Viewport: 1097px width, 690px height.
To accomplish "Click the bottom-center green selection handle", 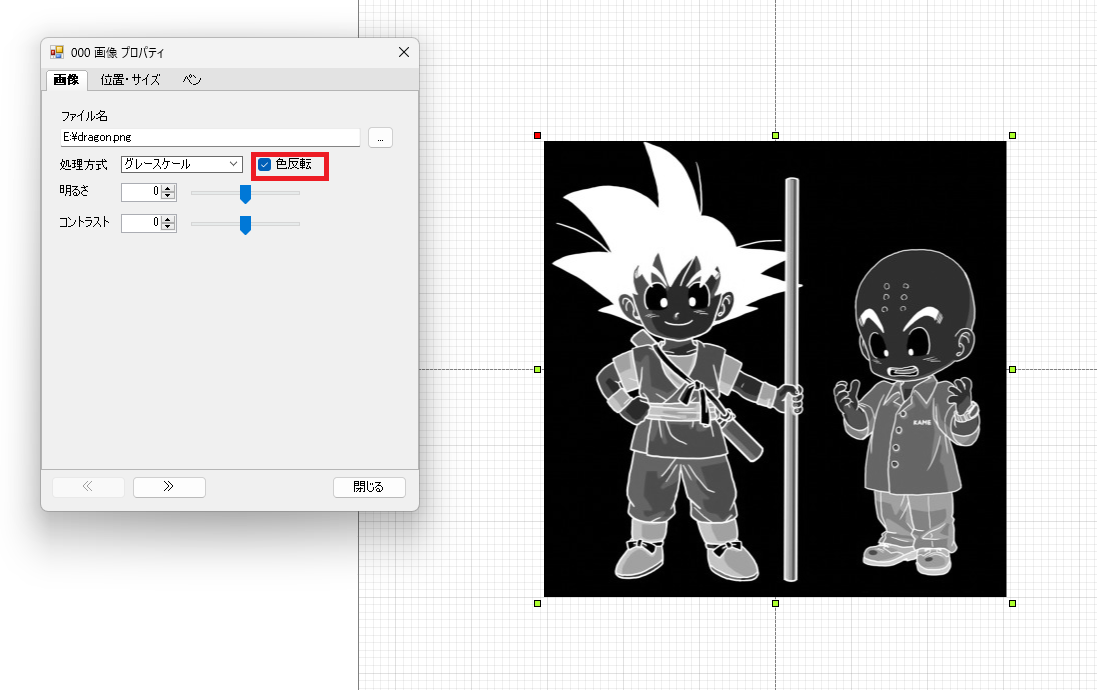I will click(775, 603).
